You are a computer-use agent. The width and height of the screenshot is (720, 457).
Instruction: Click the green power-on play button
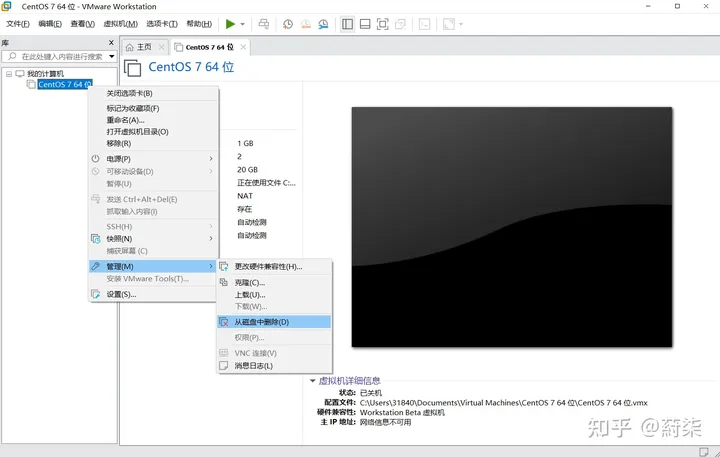(x=230, y=24)
